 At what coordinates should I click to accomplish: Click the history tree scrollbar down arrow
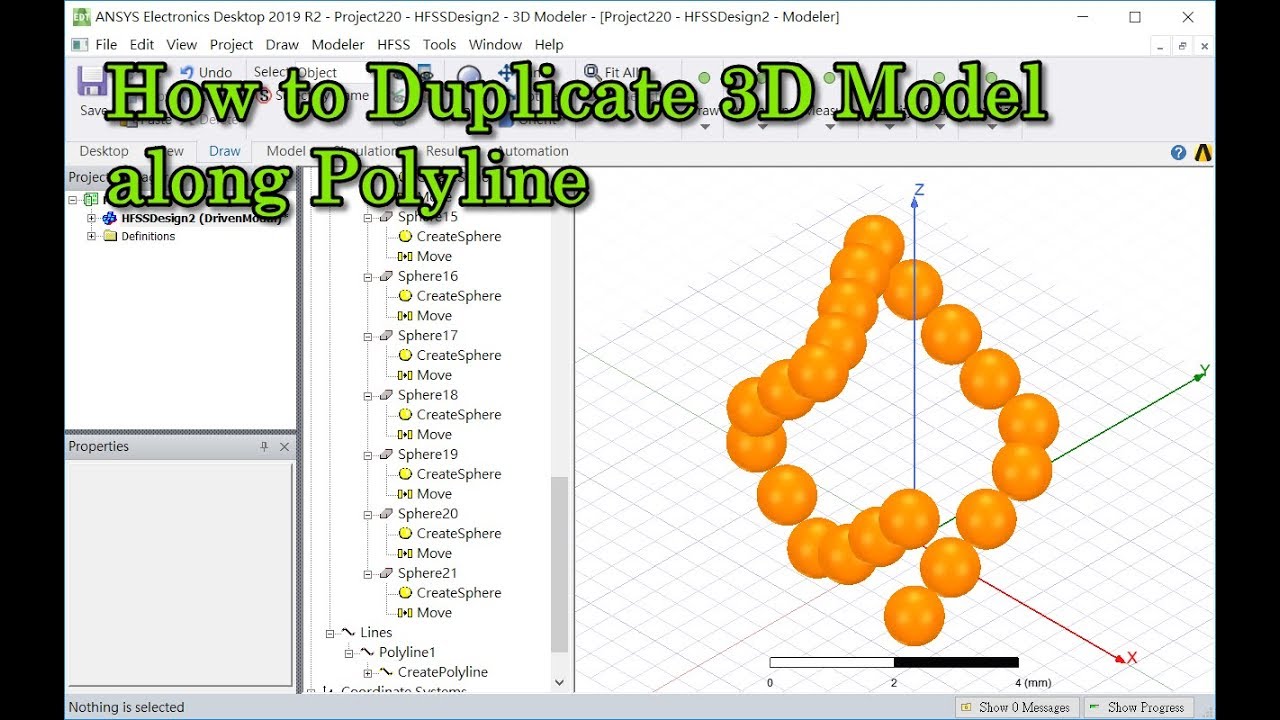click(559, 683)
